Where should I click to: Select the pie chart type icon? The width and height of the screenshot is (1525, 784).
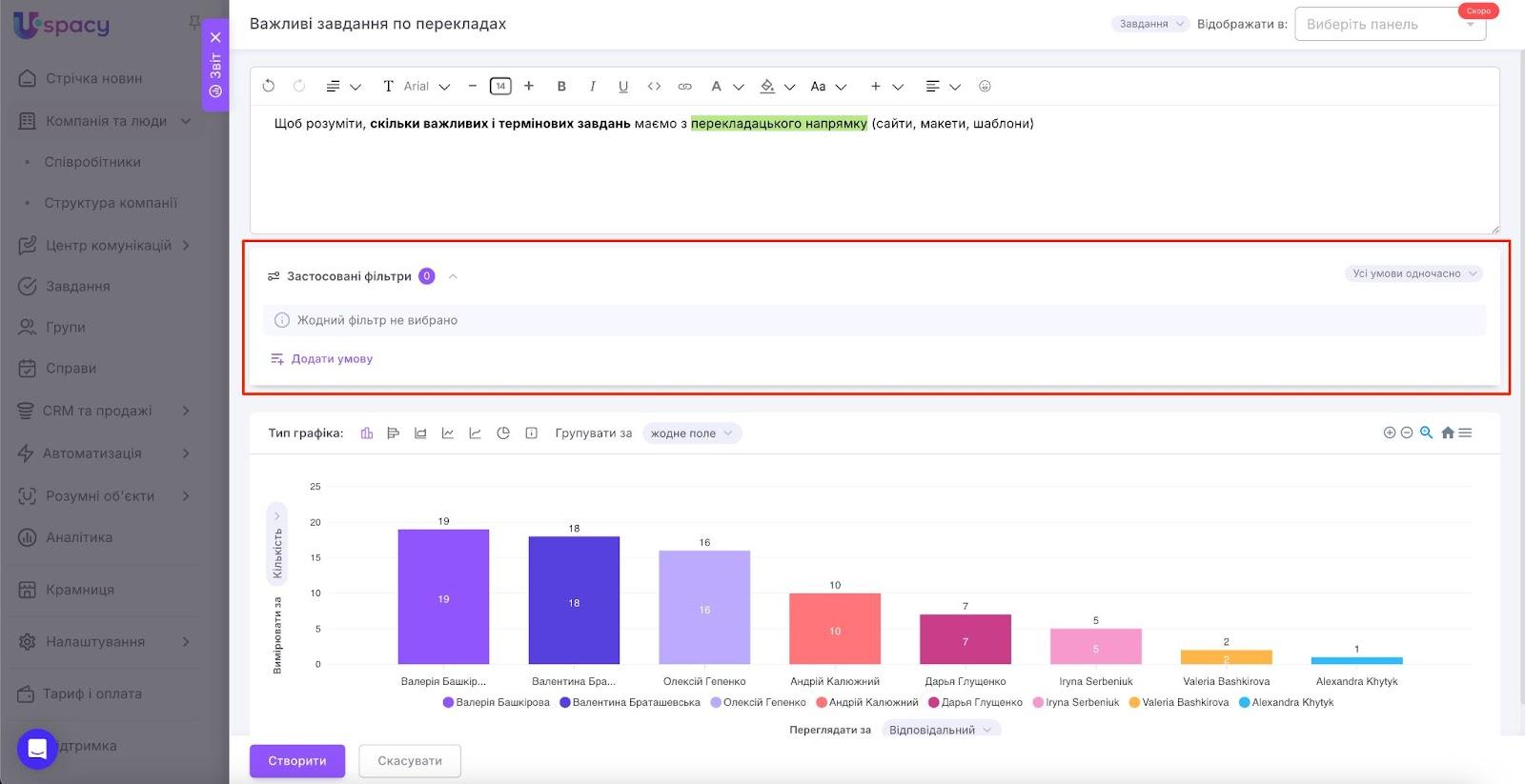click(503, 433)
